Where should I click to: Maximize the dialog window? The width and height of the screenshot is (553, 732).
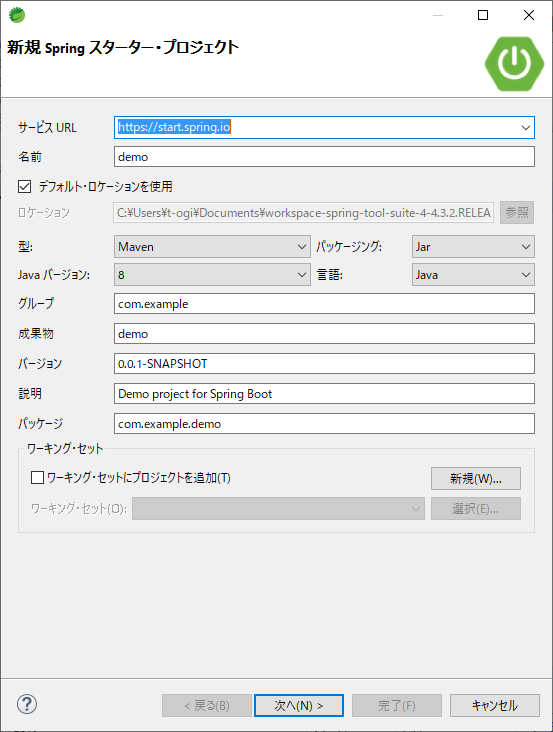483,15
